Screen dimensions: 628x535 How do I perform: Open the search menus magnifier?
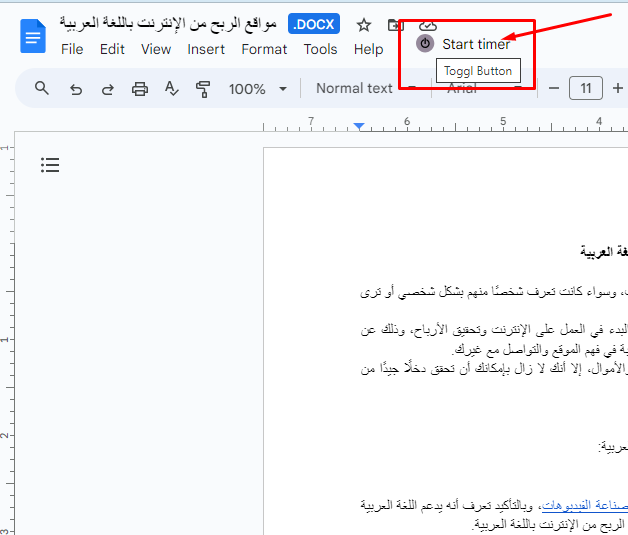(x=42, y=88)
